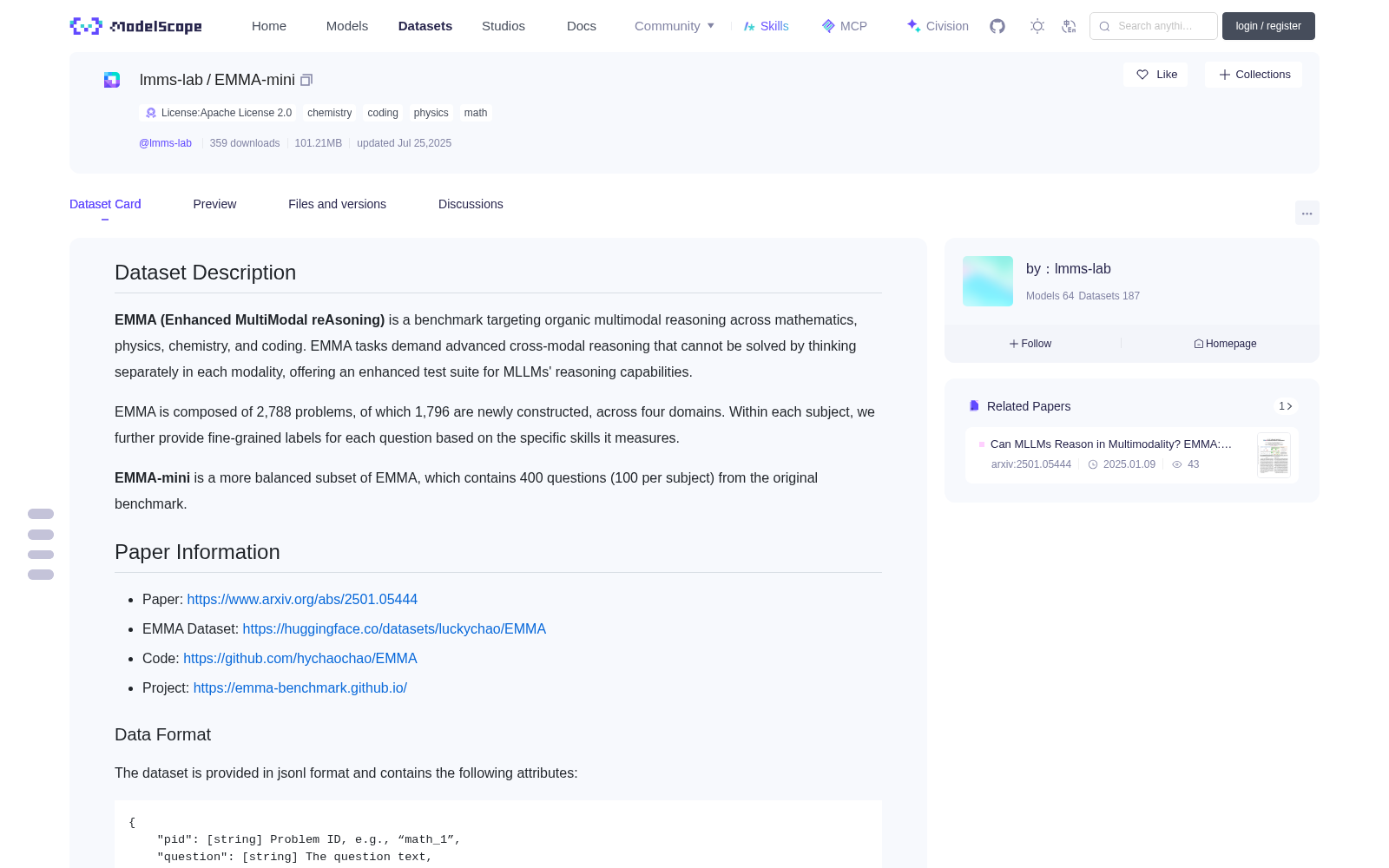Expand the Community dropdown menu

675,26
